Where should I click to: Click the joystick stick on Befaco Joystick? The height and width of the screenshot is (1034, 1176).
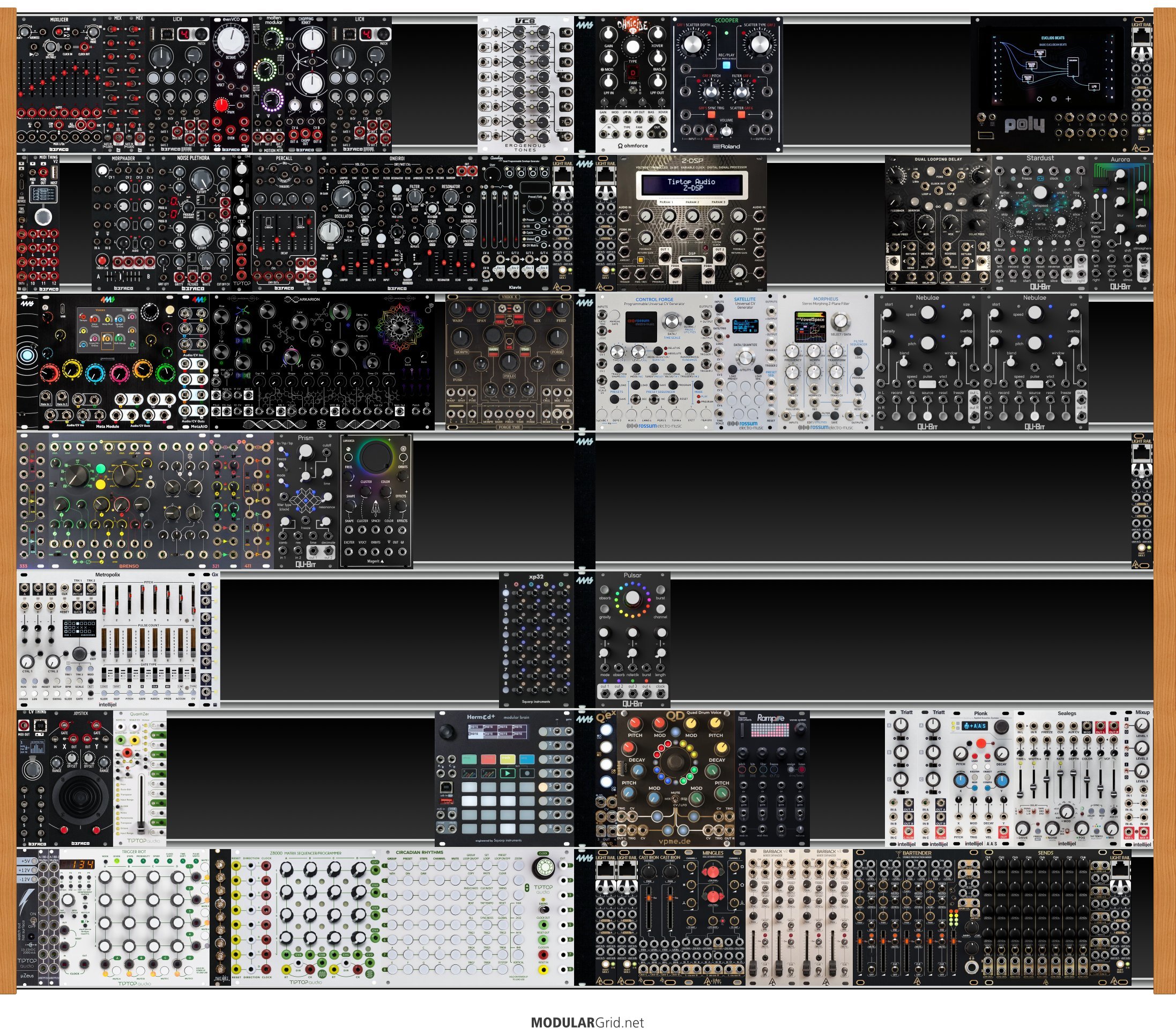80,798
